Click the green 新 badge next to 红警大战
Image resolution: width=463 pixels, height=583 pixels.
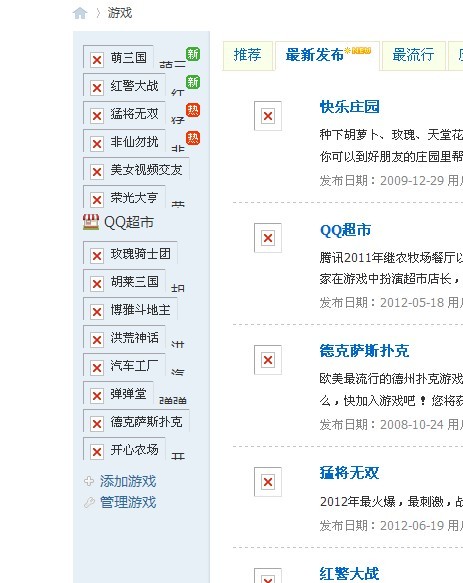[193, 82]
